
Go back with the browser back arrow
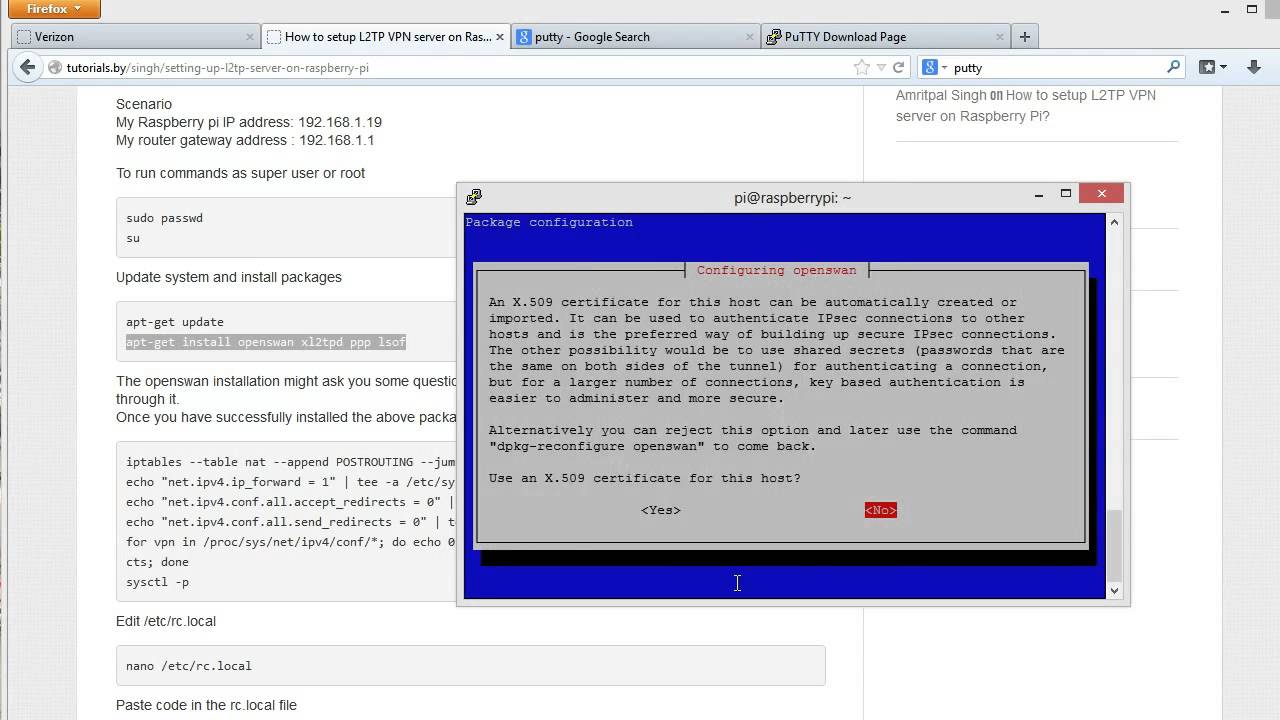pos(27,67)
